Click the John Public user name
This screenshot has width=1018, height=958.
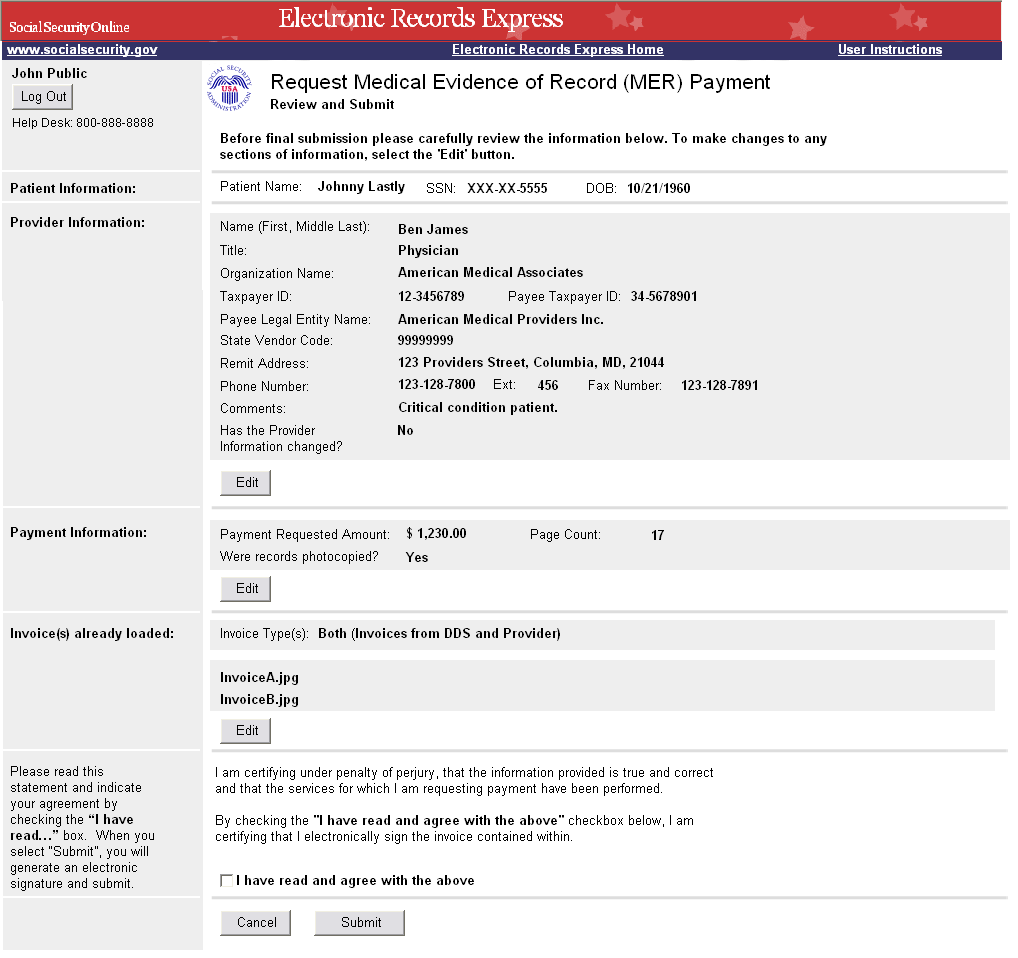49,73
